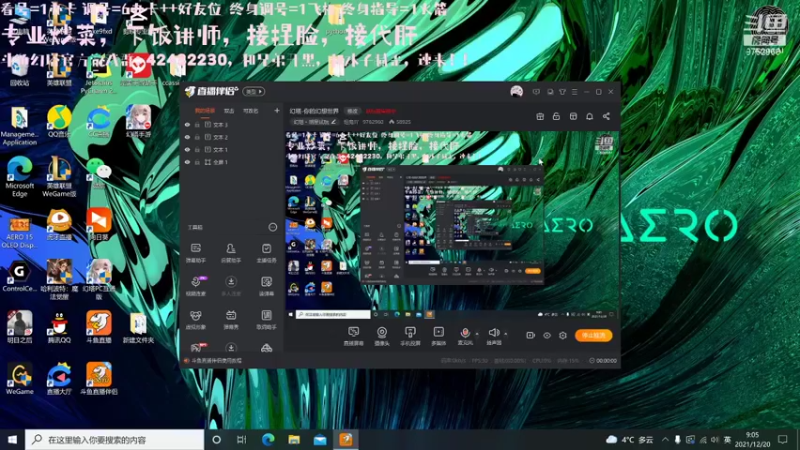Open QQ音乐 from the desktop
Screen dimensions: 800x450
(59, 122)
